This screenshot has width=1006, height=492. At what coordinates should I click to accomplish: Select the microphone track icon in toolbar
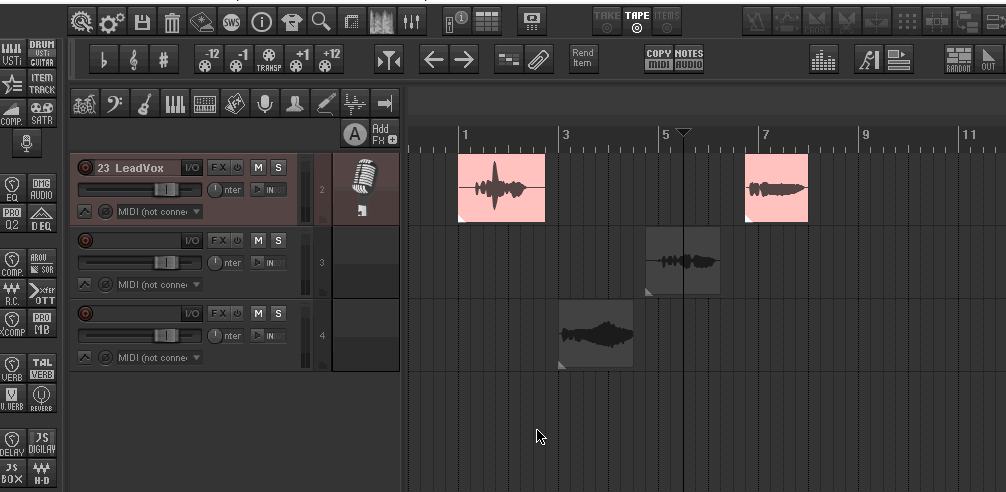[x=264, y=103]
